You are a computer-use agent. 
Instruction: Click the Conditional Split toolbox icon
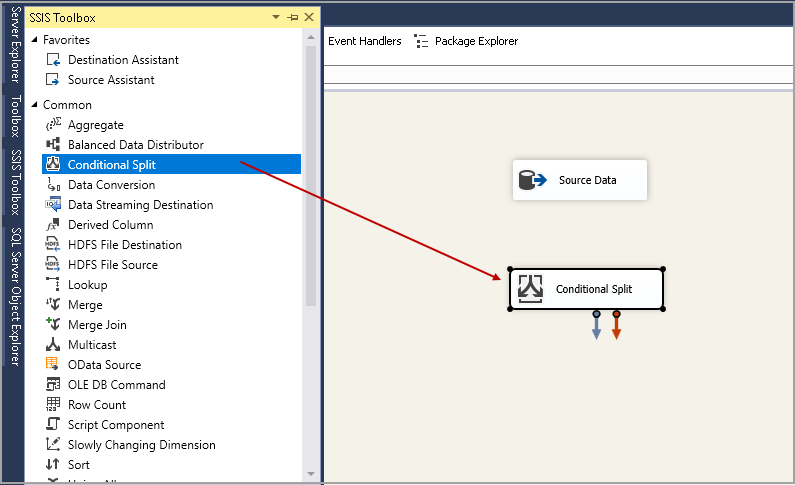pyautogui.click(x=53, y=164)
